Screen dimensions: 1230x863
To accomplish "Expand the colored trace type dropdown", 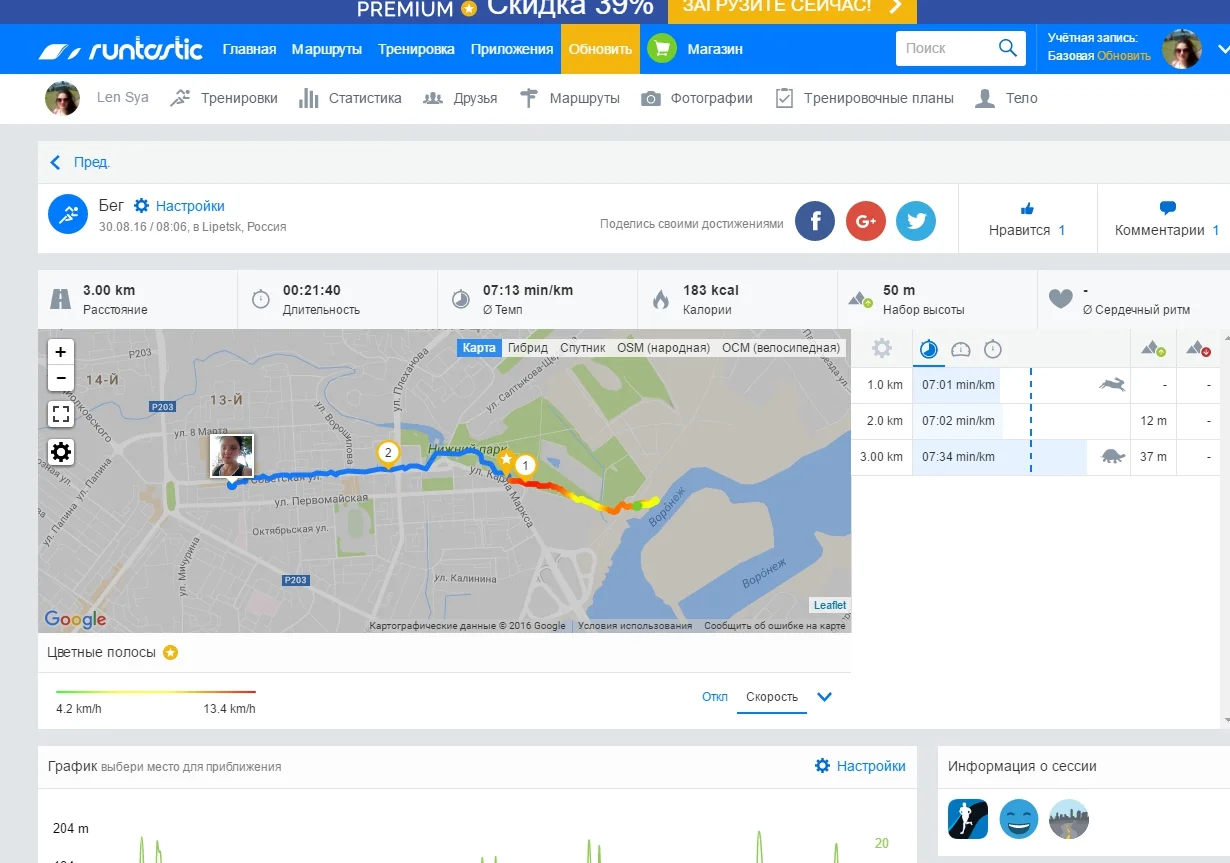I will 825,697.
